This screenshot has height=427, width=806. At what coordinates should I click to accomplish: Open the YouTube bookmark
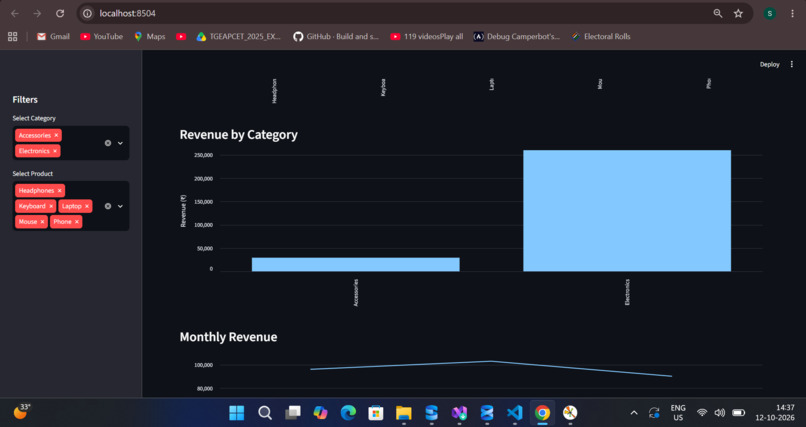pos(101,36)
